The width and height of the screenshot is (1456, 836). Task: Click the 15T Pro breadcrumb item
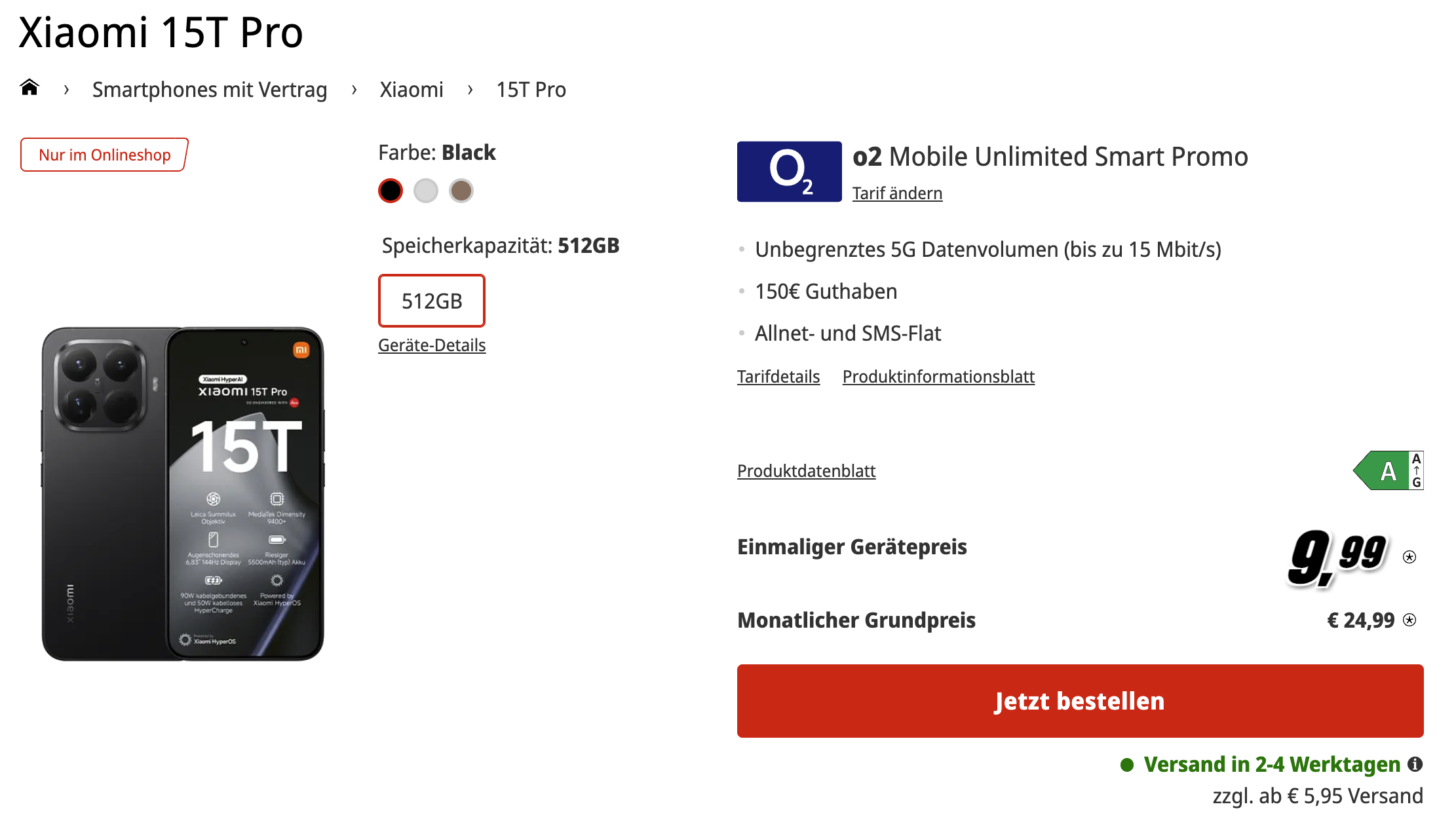tap(531, 90)
